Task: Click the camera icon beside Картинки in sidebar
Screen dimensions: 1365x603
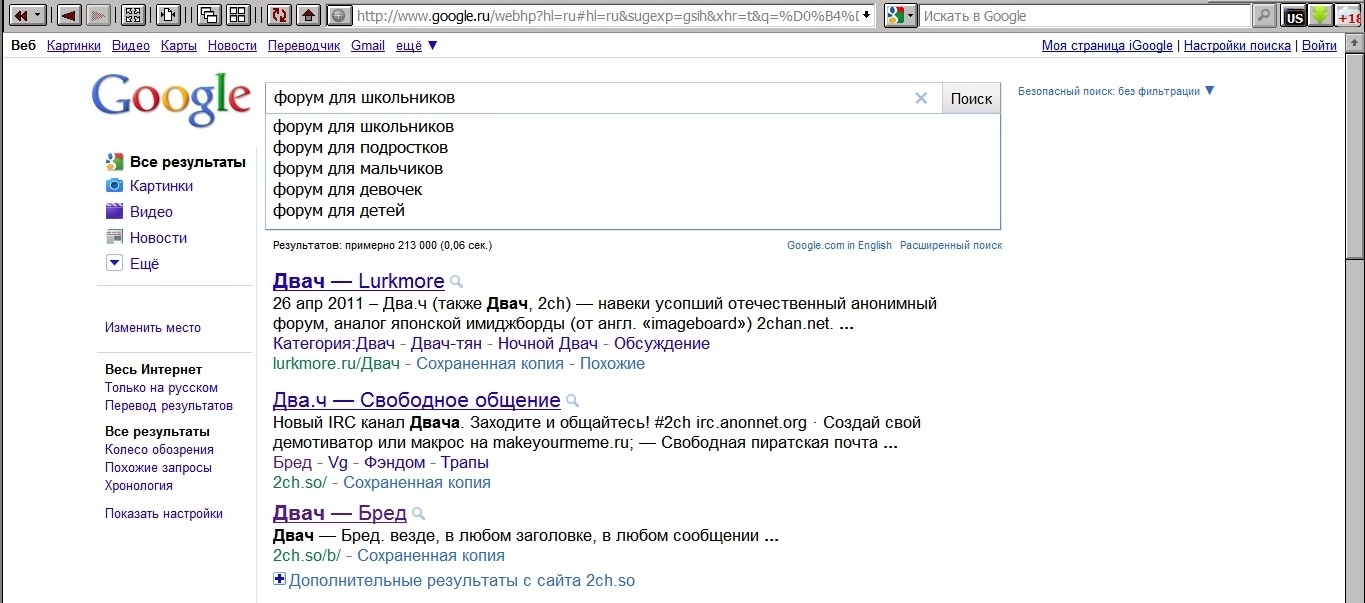Action: pos(114,186)
